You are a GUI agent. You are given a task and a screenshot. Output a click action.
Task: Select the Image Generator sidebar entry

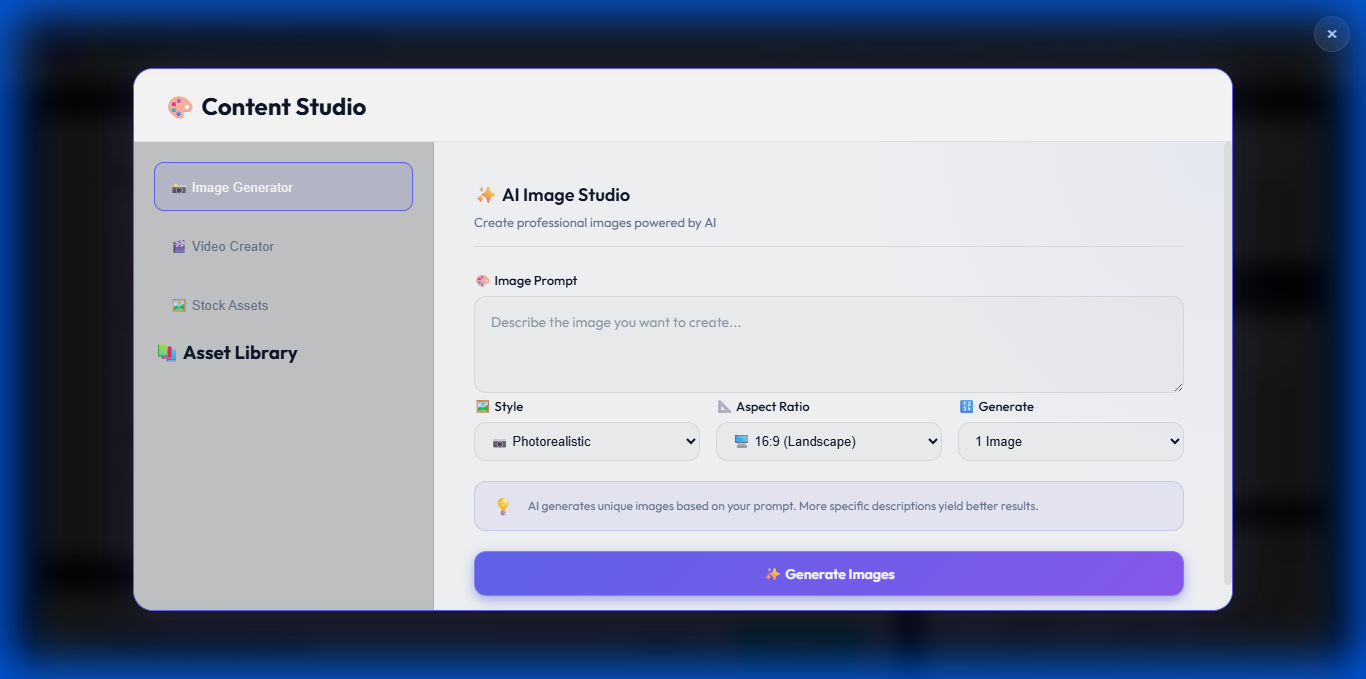(283, 186)
